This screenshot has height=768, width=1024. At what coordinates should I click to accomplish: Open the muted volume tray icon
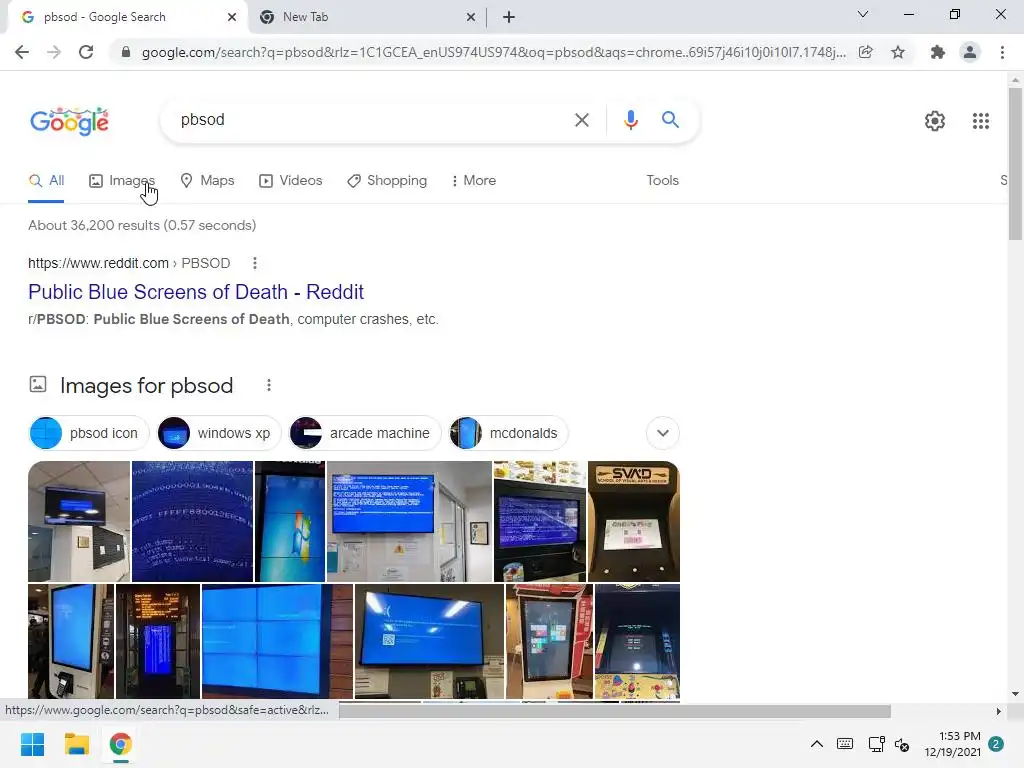point(902,744)
